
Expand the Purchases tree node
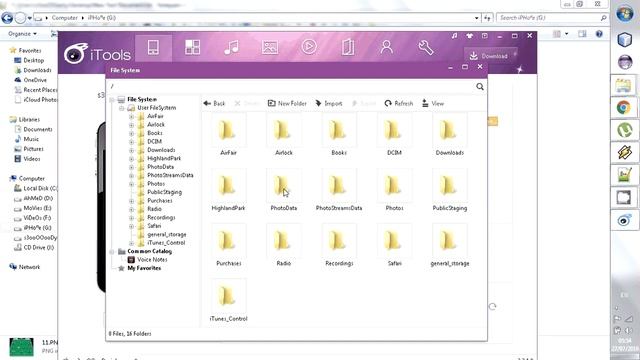pos(131,201)
